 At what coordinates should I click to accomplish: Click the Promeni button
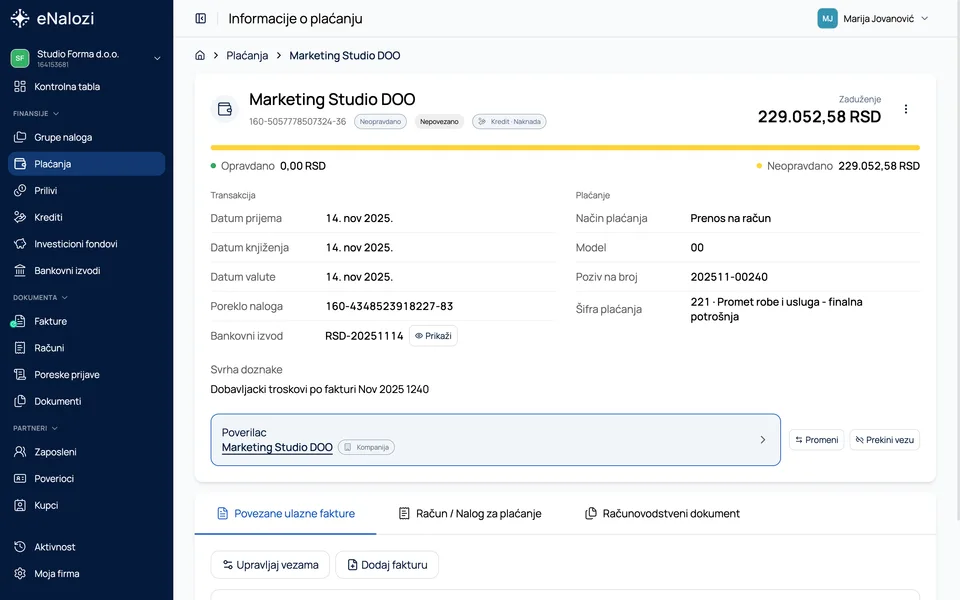(x=817, y=440)
